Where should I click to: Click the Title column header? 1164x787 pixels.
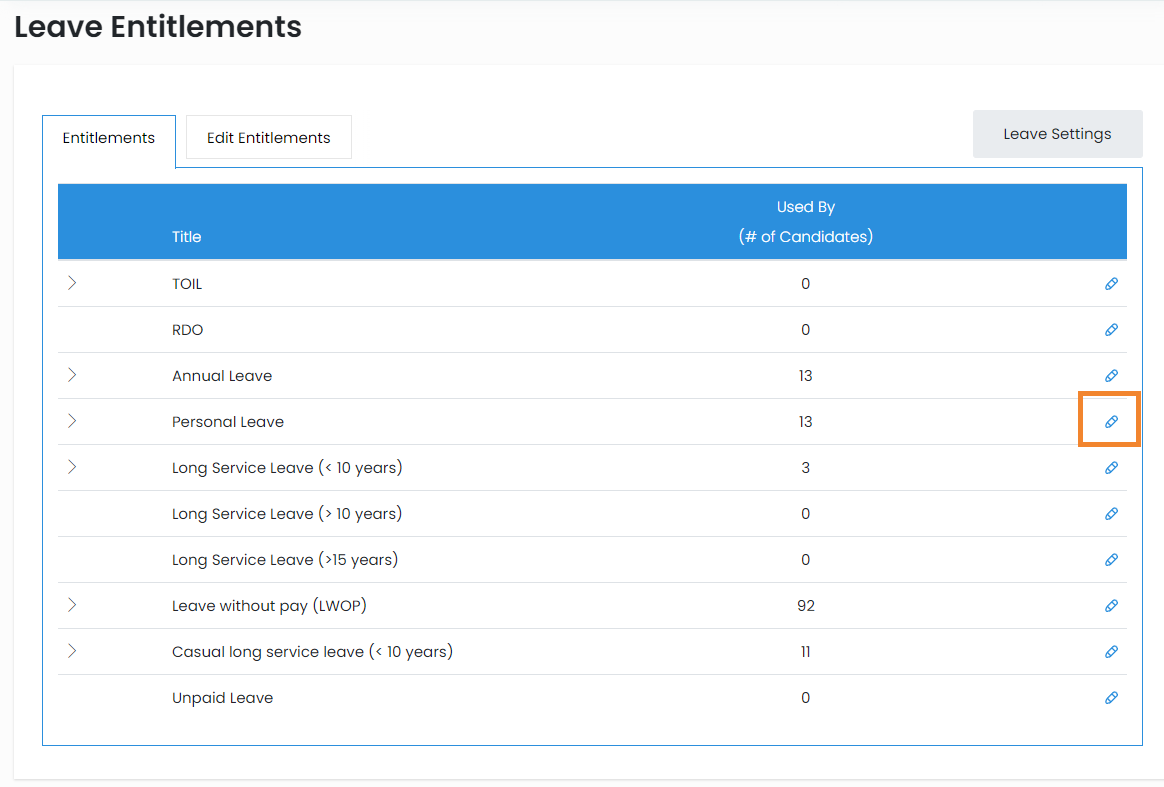[186, 237]
